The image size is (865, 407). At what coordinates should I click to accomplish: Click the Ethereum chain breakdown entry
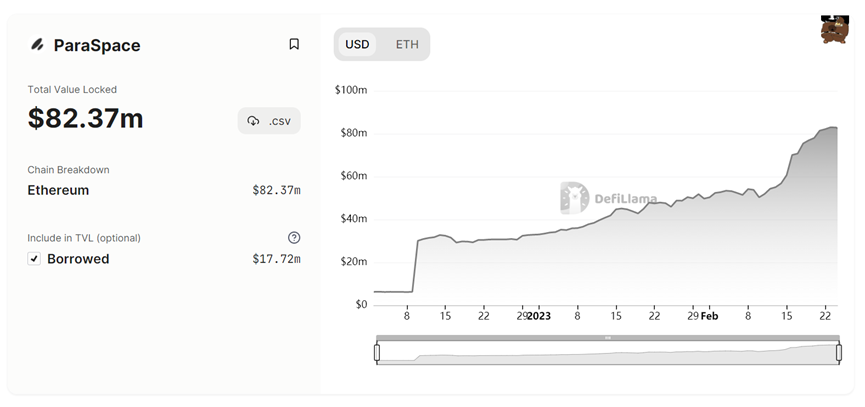(58, 190)
